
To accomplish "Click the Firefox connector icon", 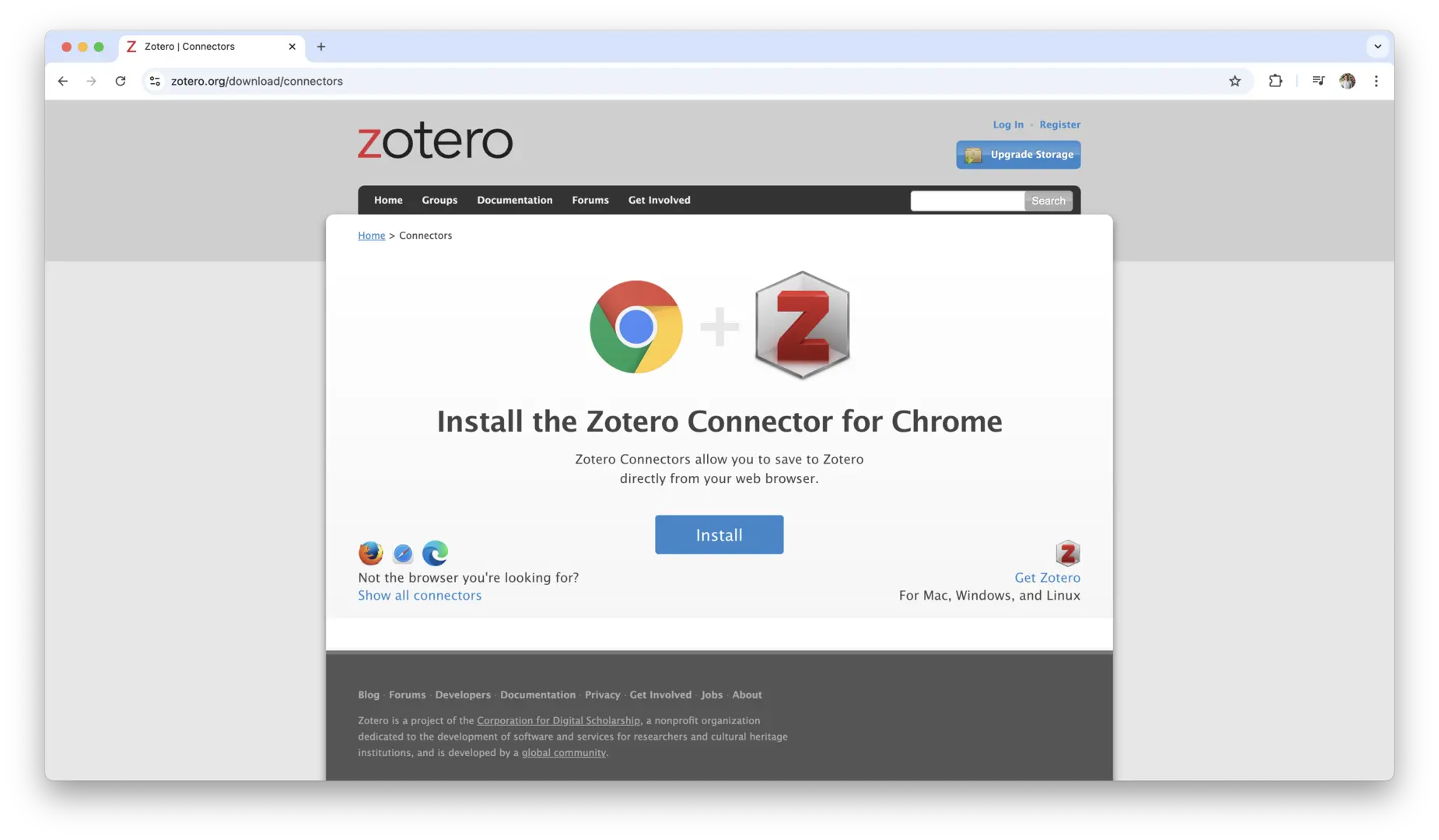I will coord(370,553).
